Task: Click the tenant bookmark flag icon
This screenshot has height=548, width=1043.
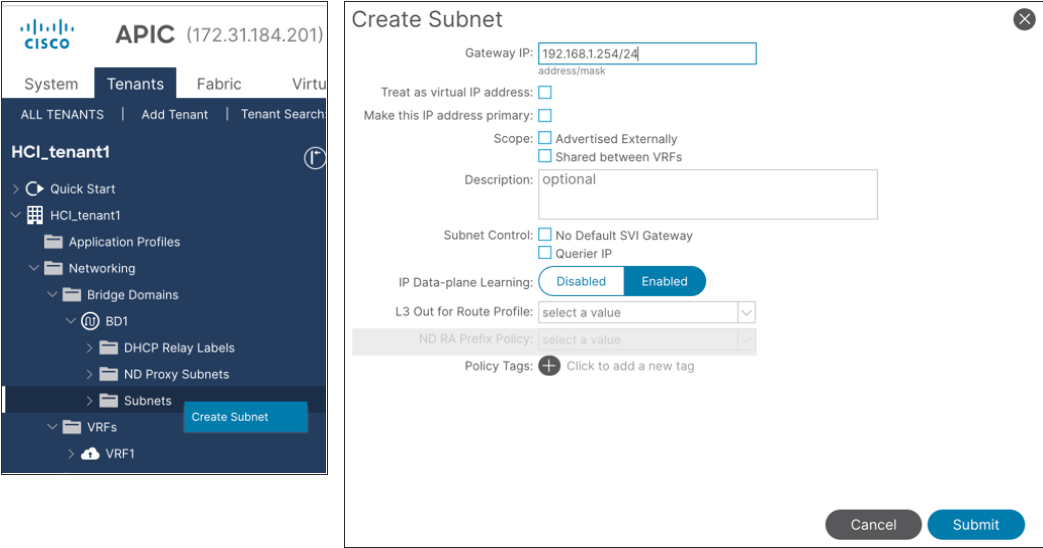Action: coord(314,158)
